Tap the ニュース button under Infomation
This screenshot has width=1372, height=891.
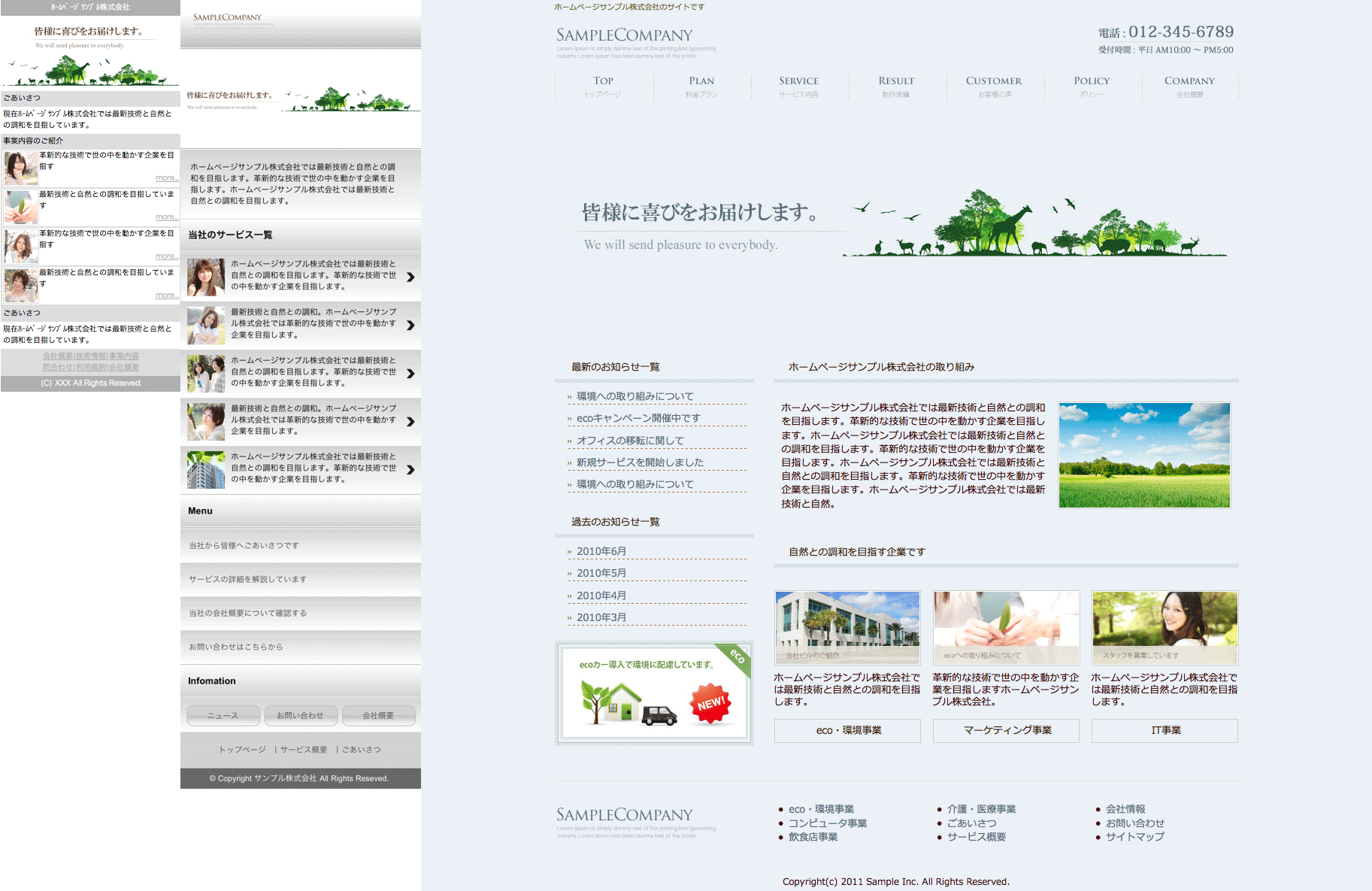pos(223,715)
